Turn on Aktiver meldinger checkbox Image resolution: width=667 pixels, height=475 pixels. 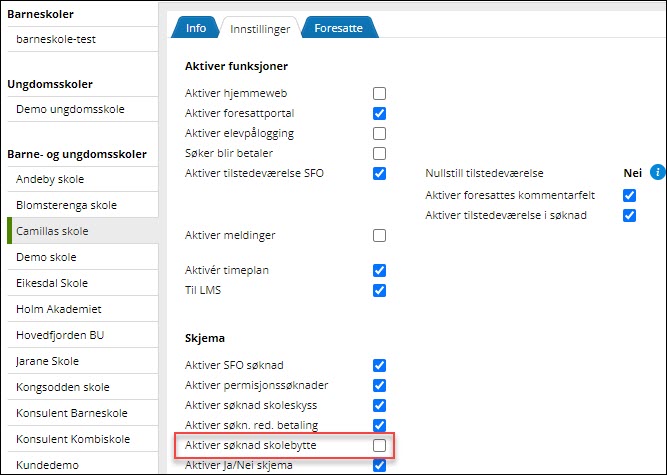click(x=379, y=235)
